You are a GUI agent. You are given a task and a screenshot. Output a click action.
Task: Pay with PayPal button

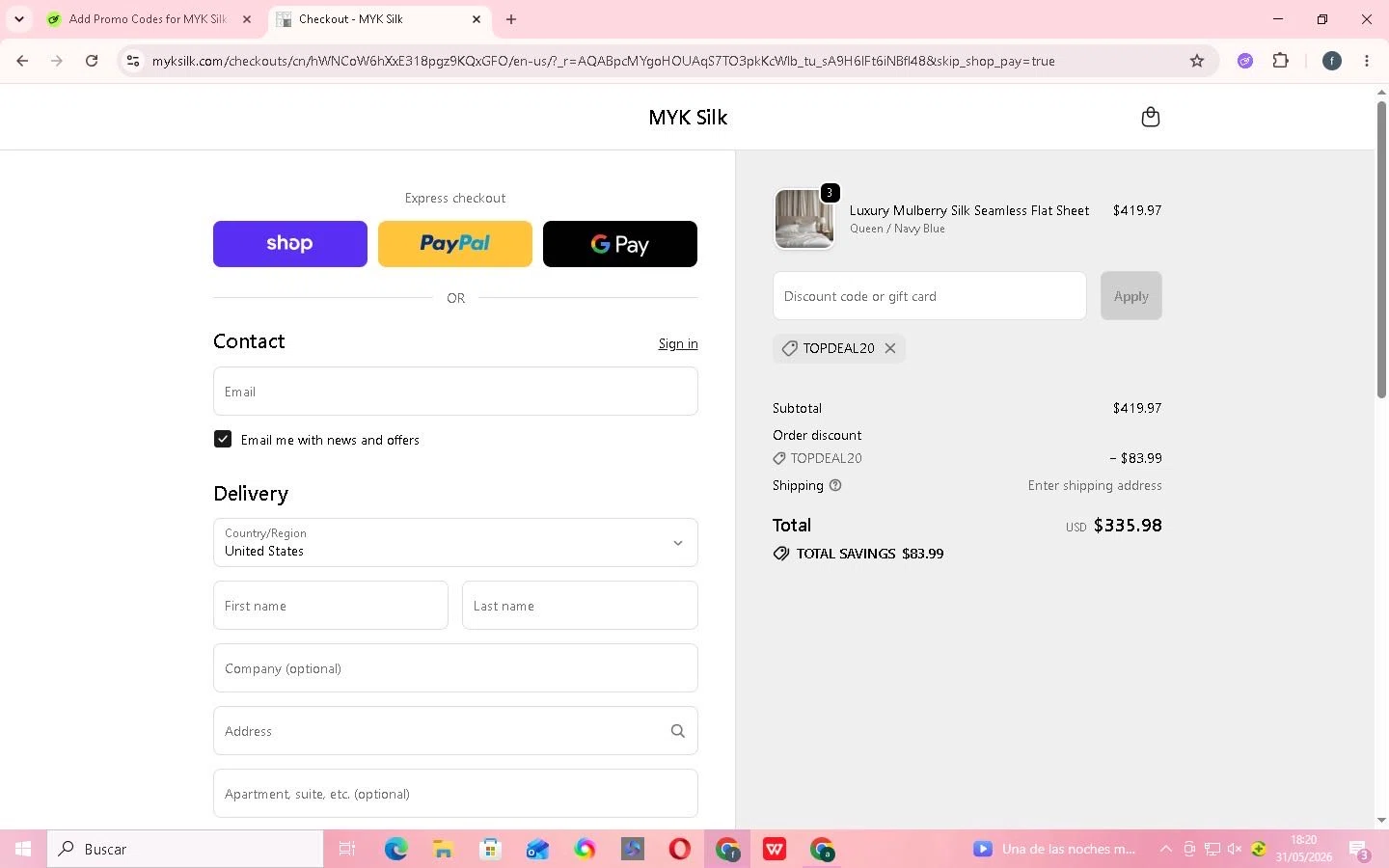point(455,244)
